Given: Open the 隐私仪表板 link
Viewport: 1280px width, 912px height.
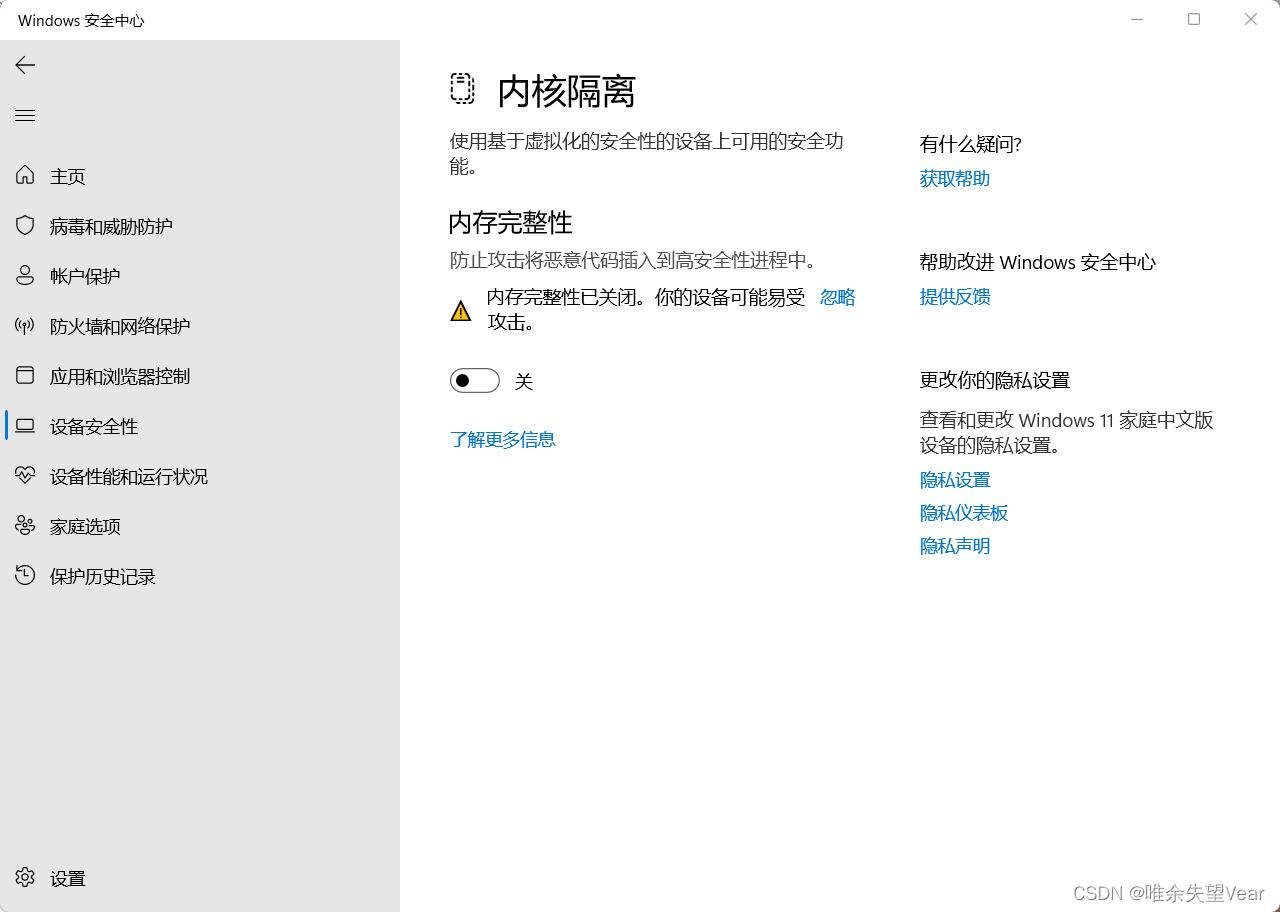Looking at the screenshot, I should point(964,513).
